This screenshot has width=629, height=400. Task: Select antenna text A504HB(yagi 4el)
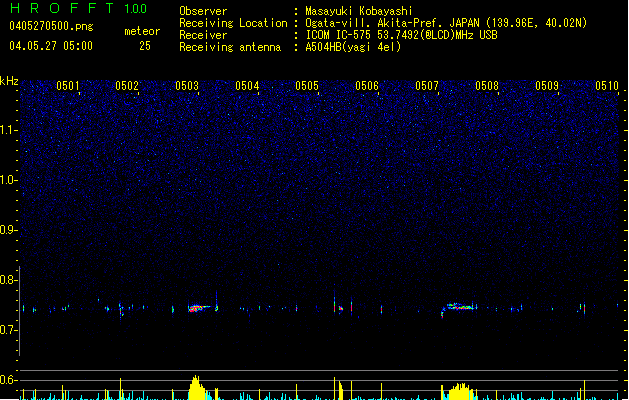point(353,47)
